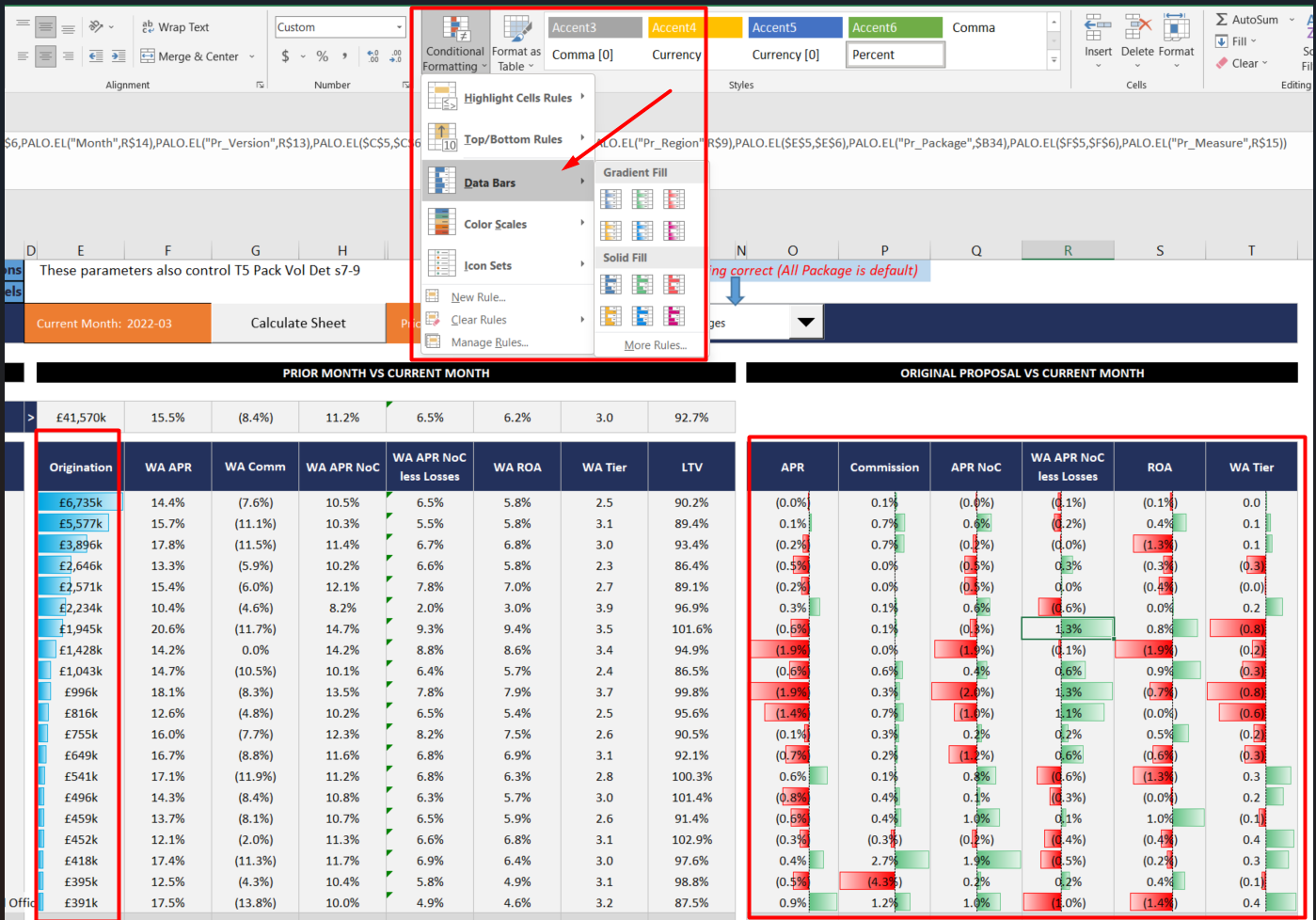
Task: Click the Increase Decimal icon
Action: pos(373,56)
